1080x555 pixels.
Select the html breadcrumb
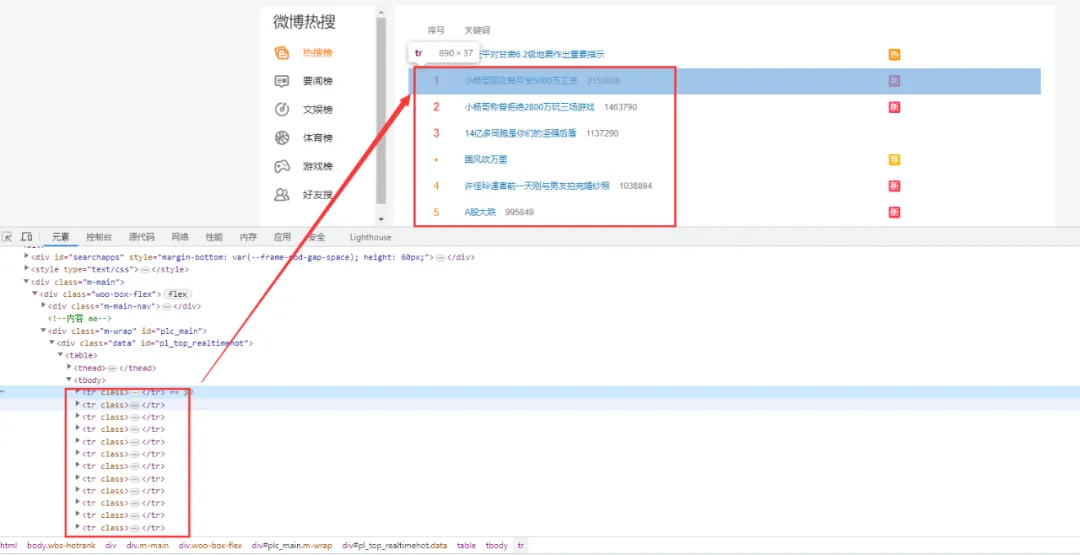pos(8,545)
